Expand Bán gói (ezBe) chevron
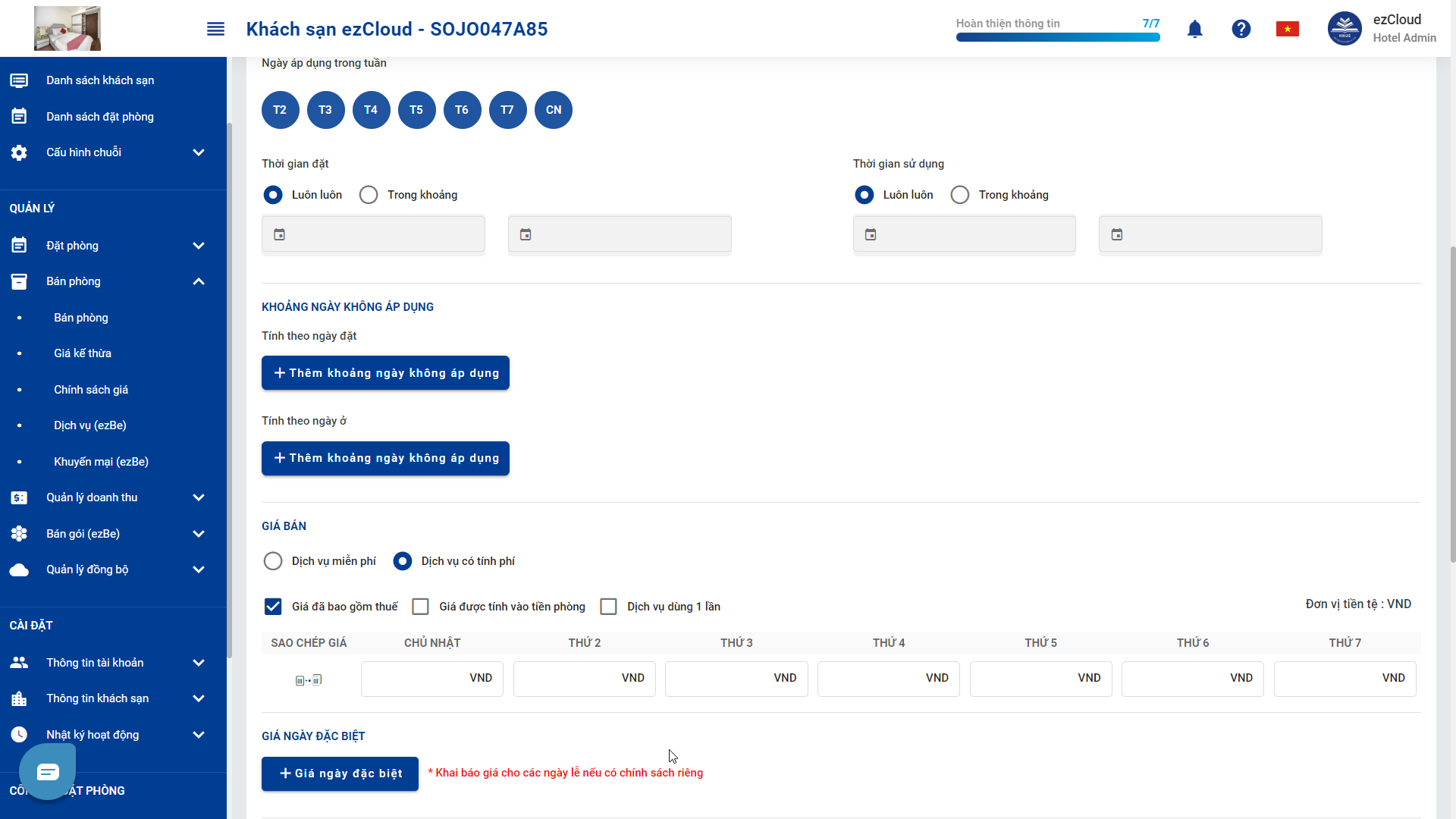 click(199, 534)
